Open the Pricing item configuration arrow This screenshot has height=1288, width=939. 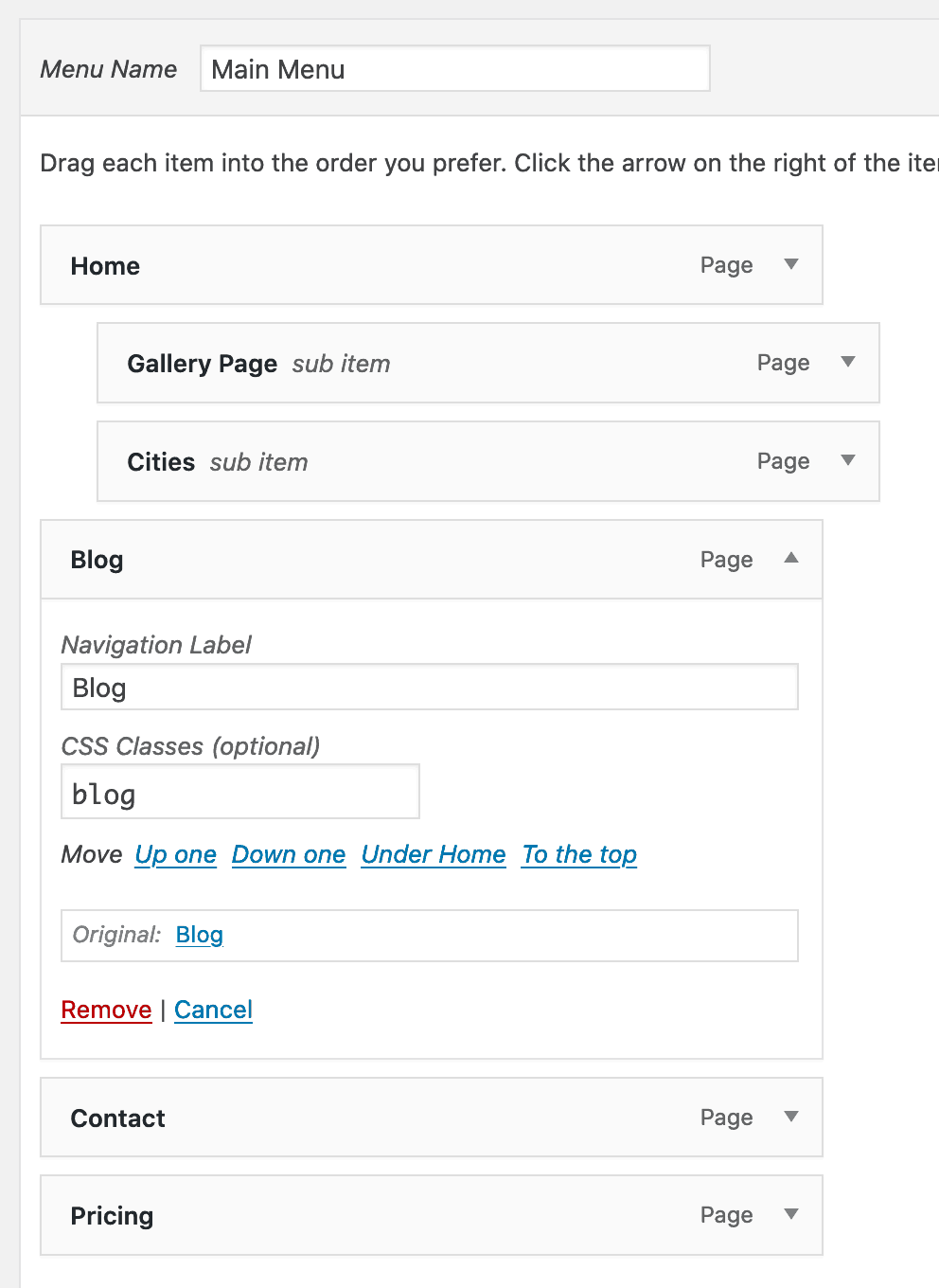(x=790, y=1214)
